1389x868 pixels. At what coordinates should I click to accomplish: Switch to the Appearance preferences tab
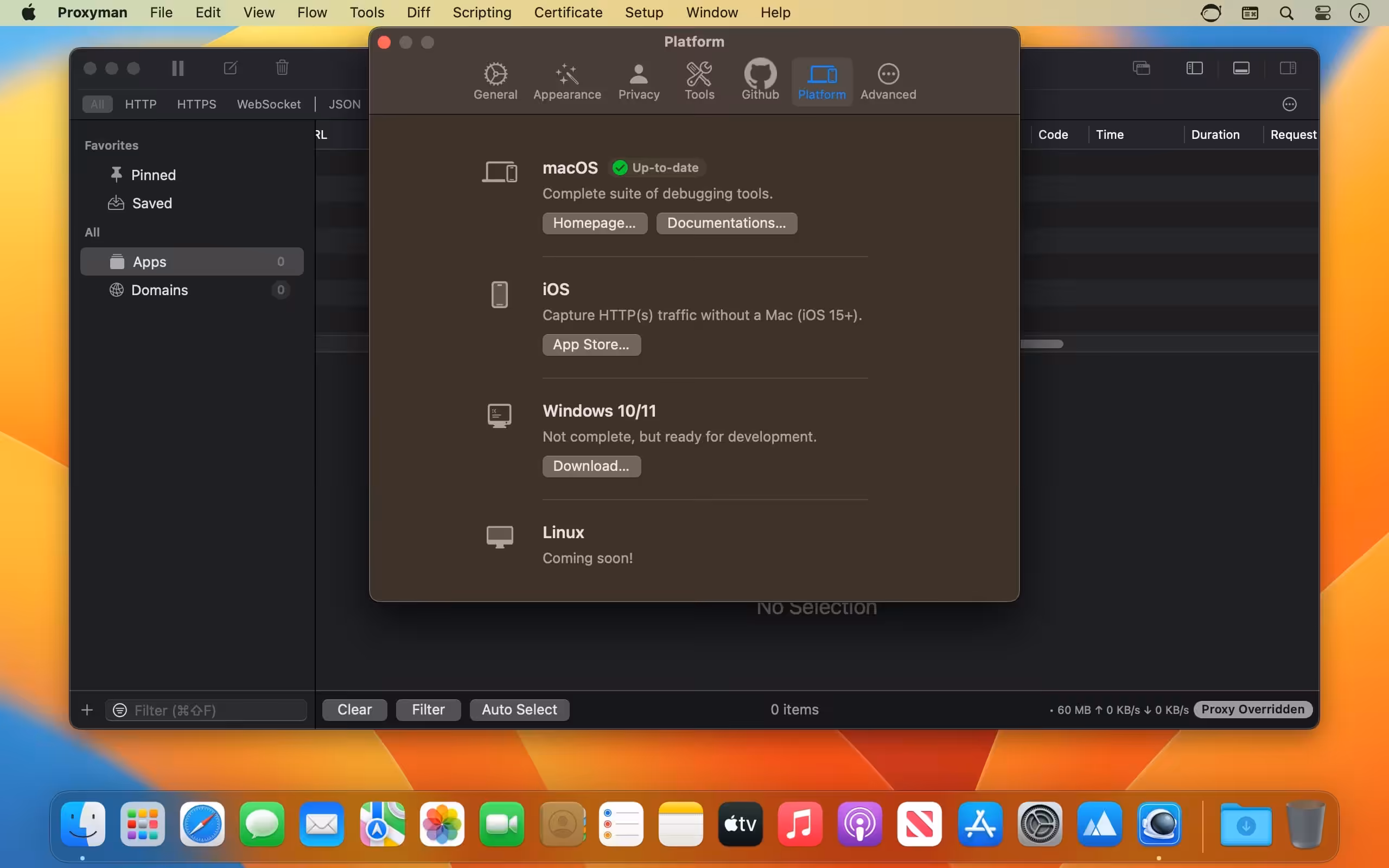566,81
